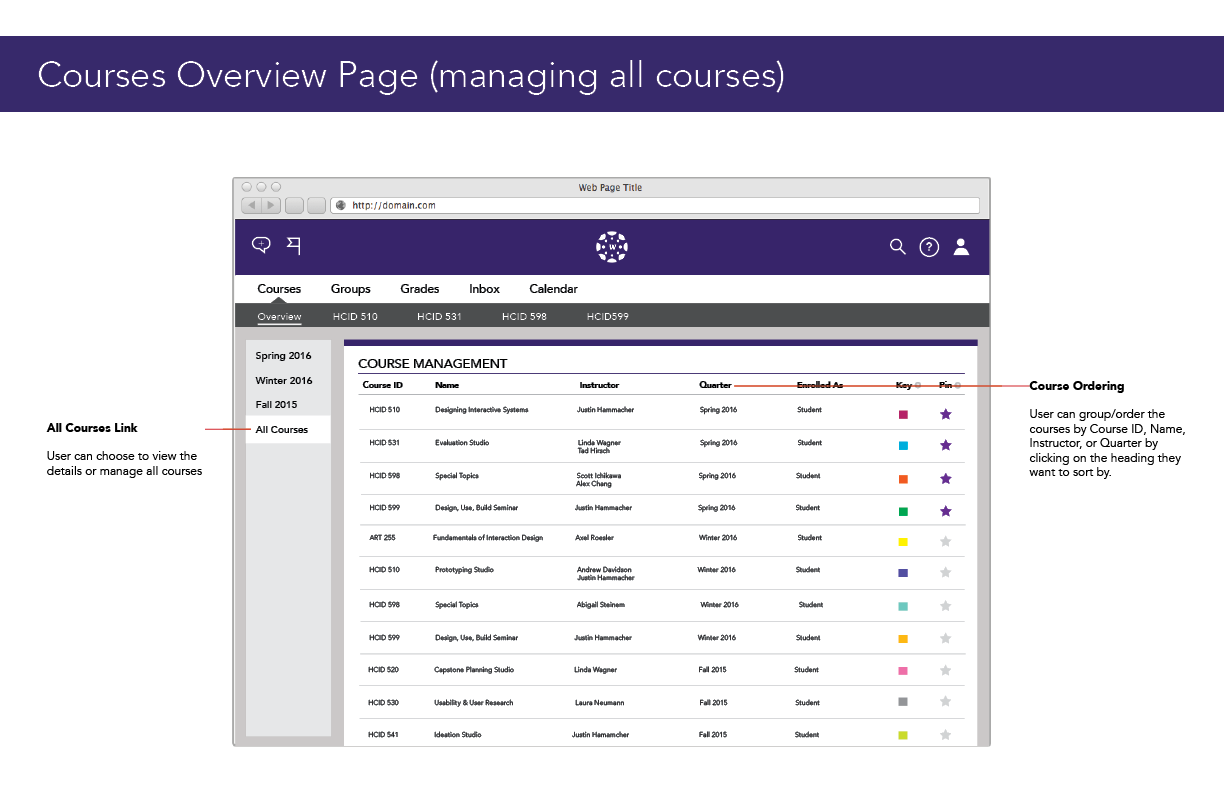
Task: Pin Prototyping Studio with its star
Action: (946, 573)
